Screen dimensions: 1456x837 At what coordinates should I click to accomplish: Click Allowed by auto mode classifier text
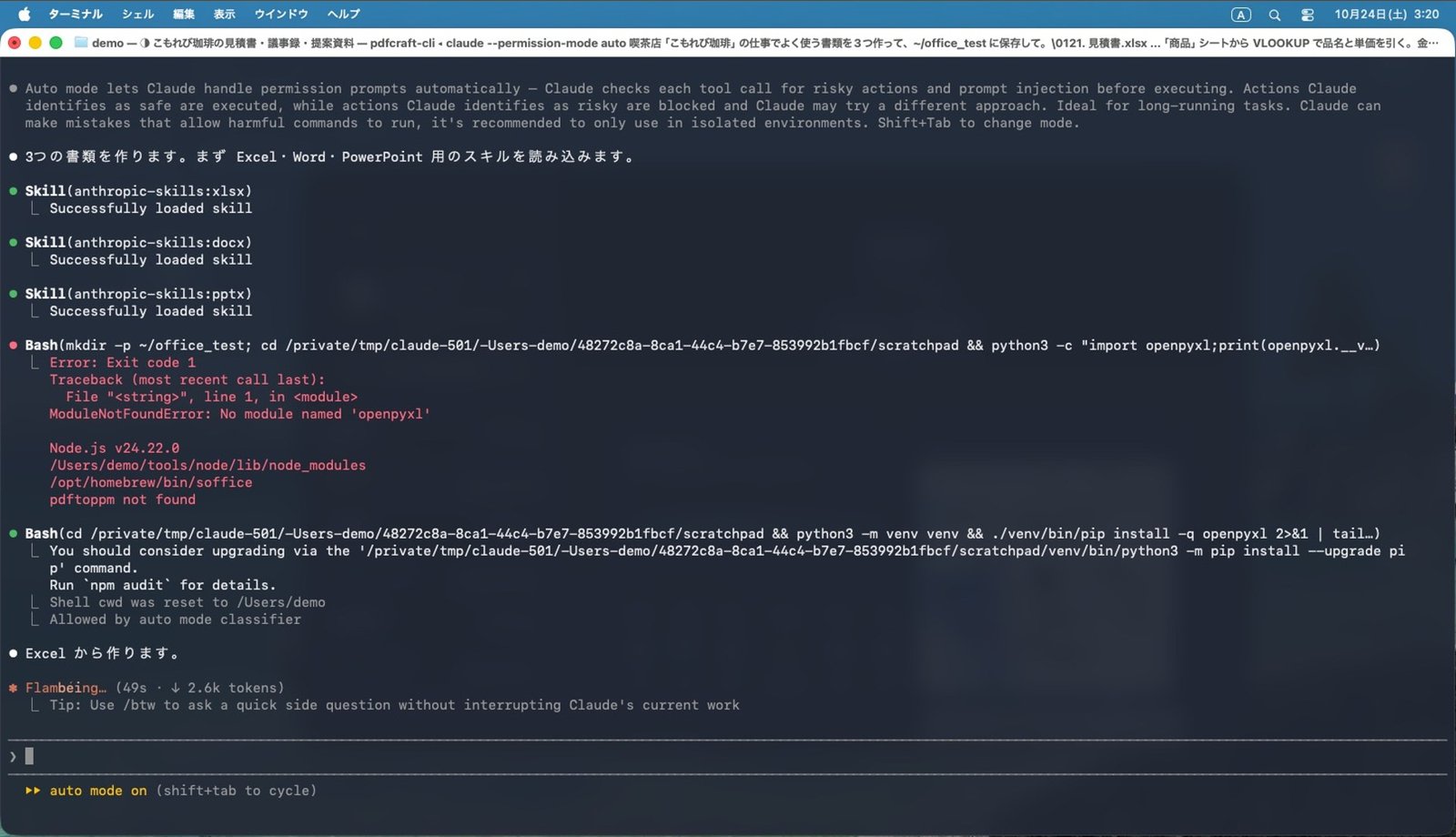pyautogui.click(x=175, y=620)
